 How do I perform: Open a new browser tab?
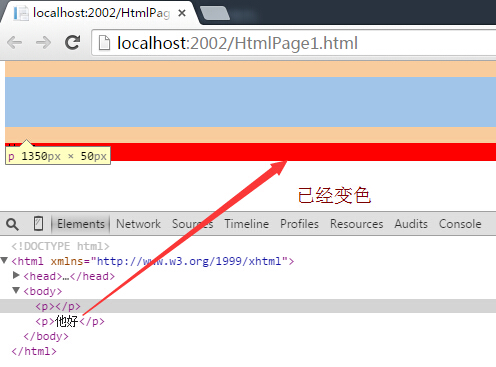pos(215,14)
